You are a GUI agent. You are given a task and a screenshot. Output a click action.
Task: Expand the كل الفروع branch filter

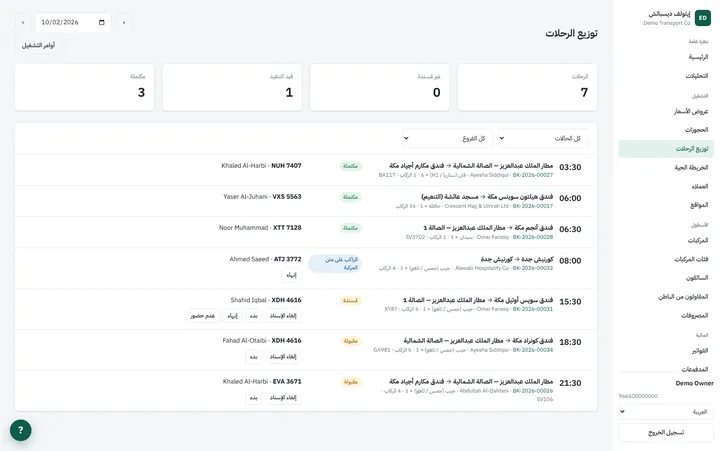[447, 138]
